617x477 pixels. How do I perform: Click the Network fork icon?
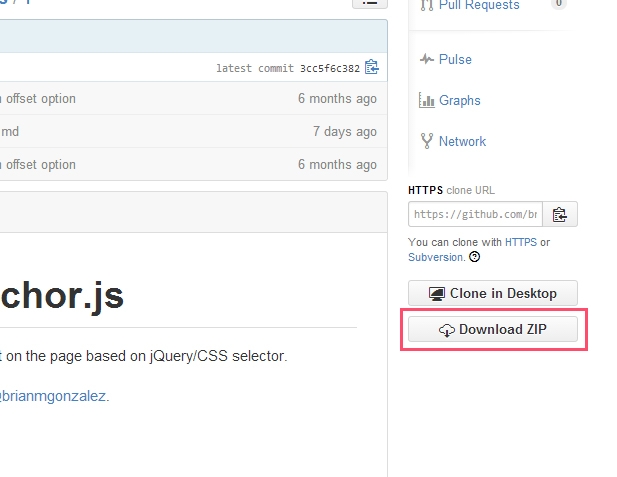(x=427, y=141)
